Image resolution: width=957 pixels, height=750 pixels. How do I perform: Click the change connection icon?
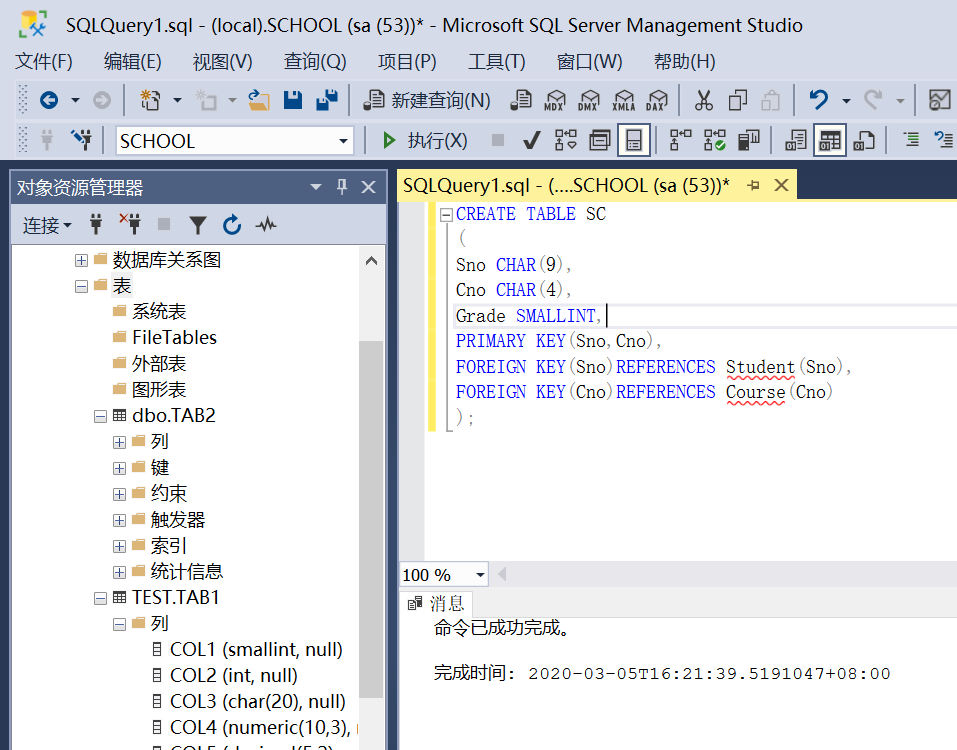point(81,140)
